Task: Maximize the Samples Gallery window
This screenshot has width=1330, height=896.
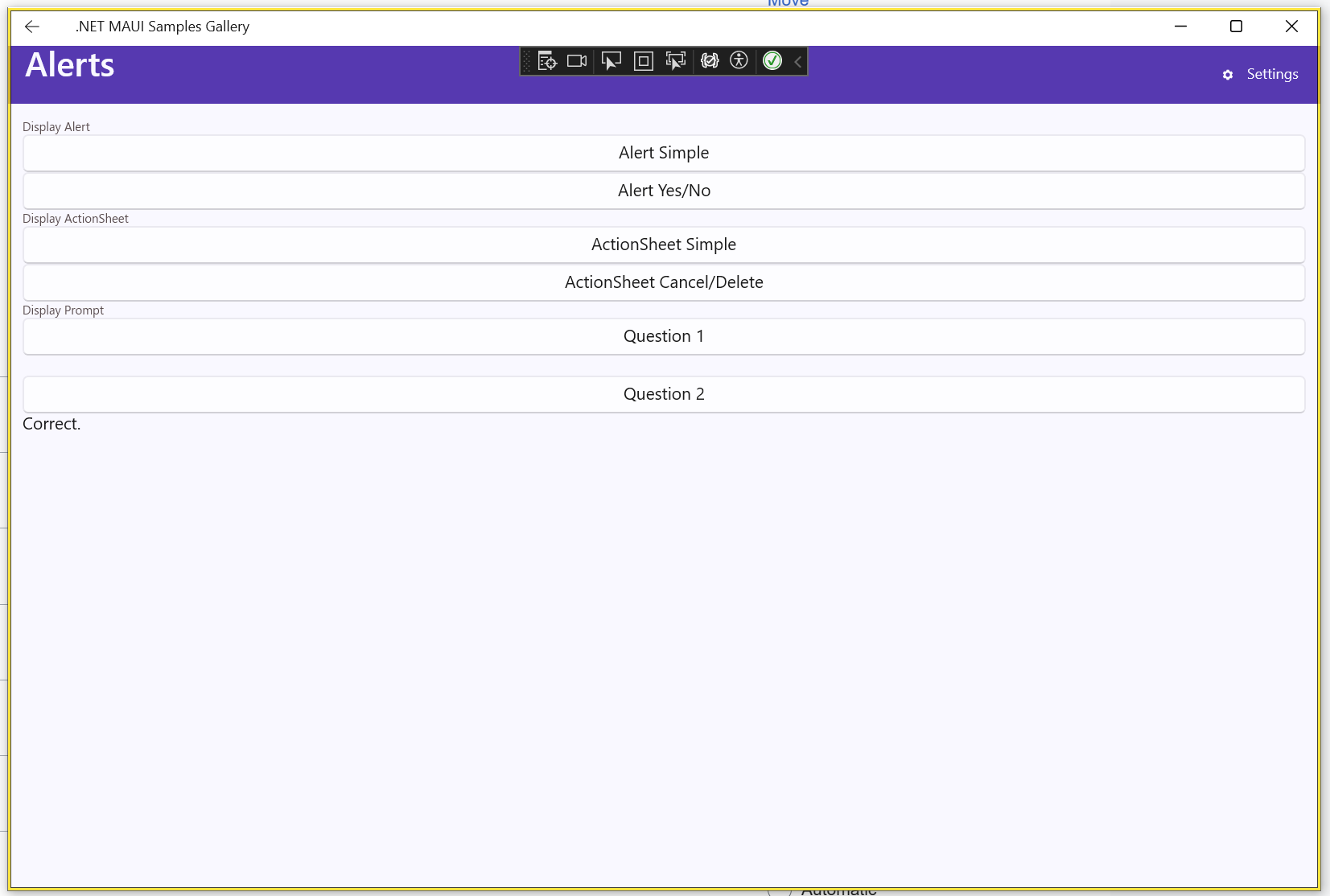Action: pyautogui.click(x=1236, y=27)
